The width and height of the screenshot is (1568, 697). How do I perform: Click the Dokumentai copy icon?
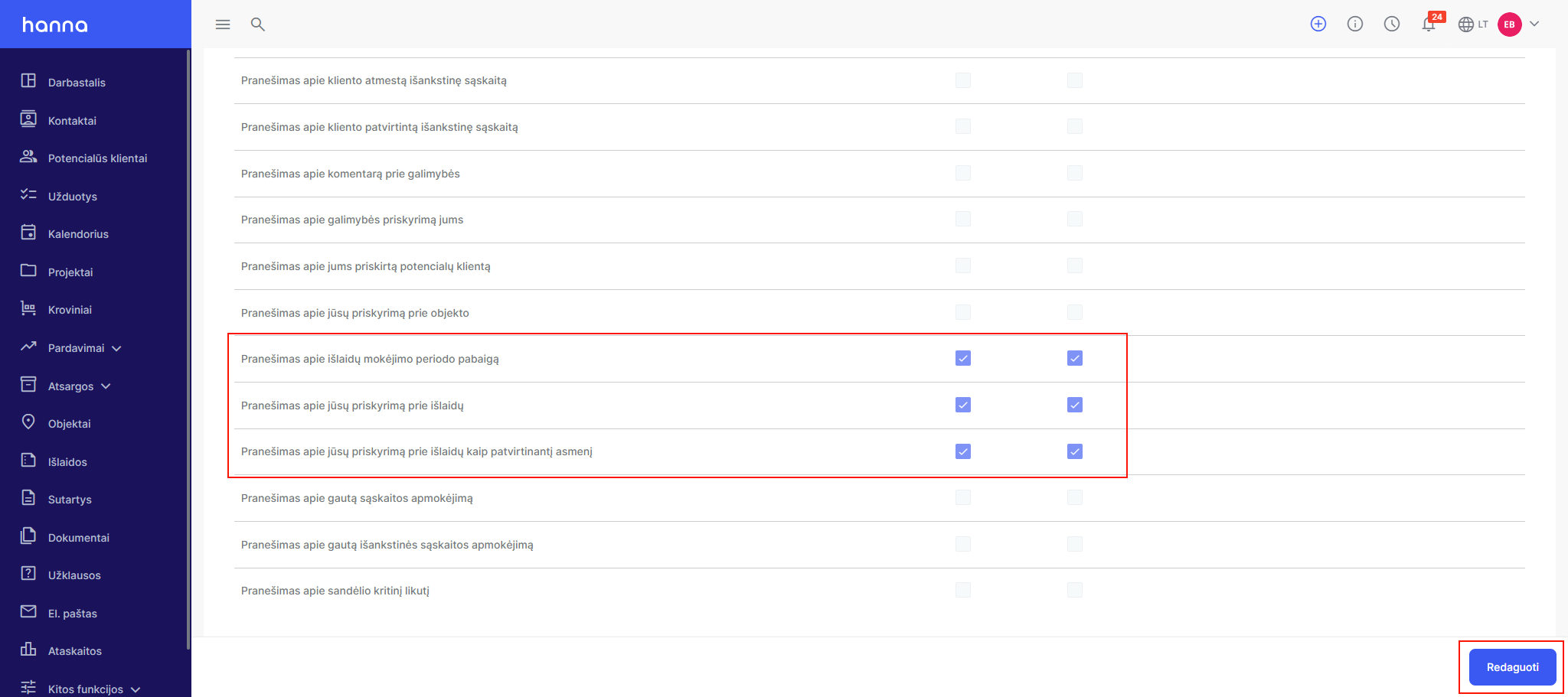28,536
